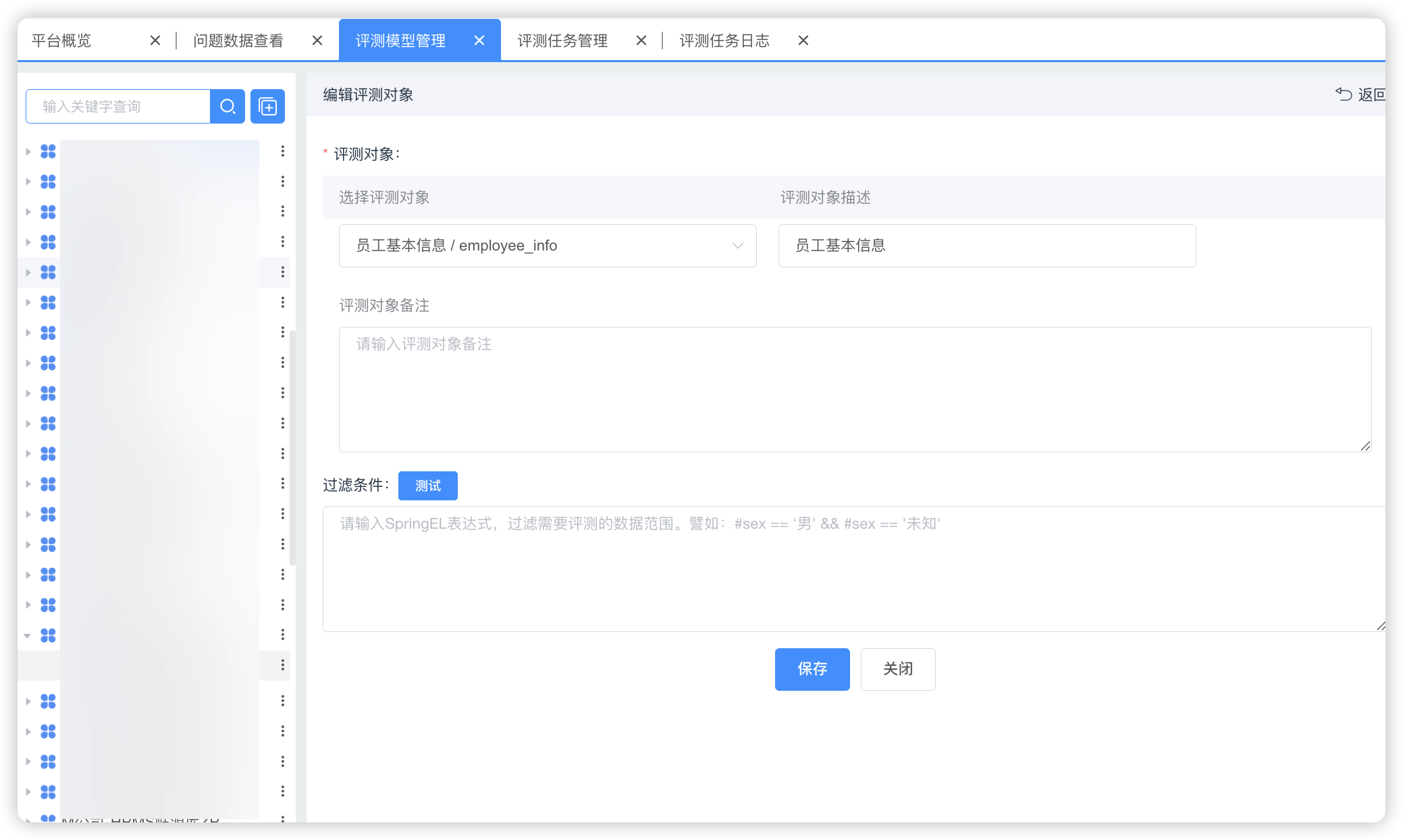This screenshot has height=840, width=1403.
Task: Click the blue add-new icon button
Action: (267, 107)
